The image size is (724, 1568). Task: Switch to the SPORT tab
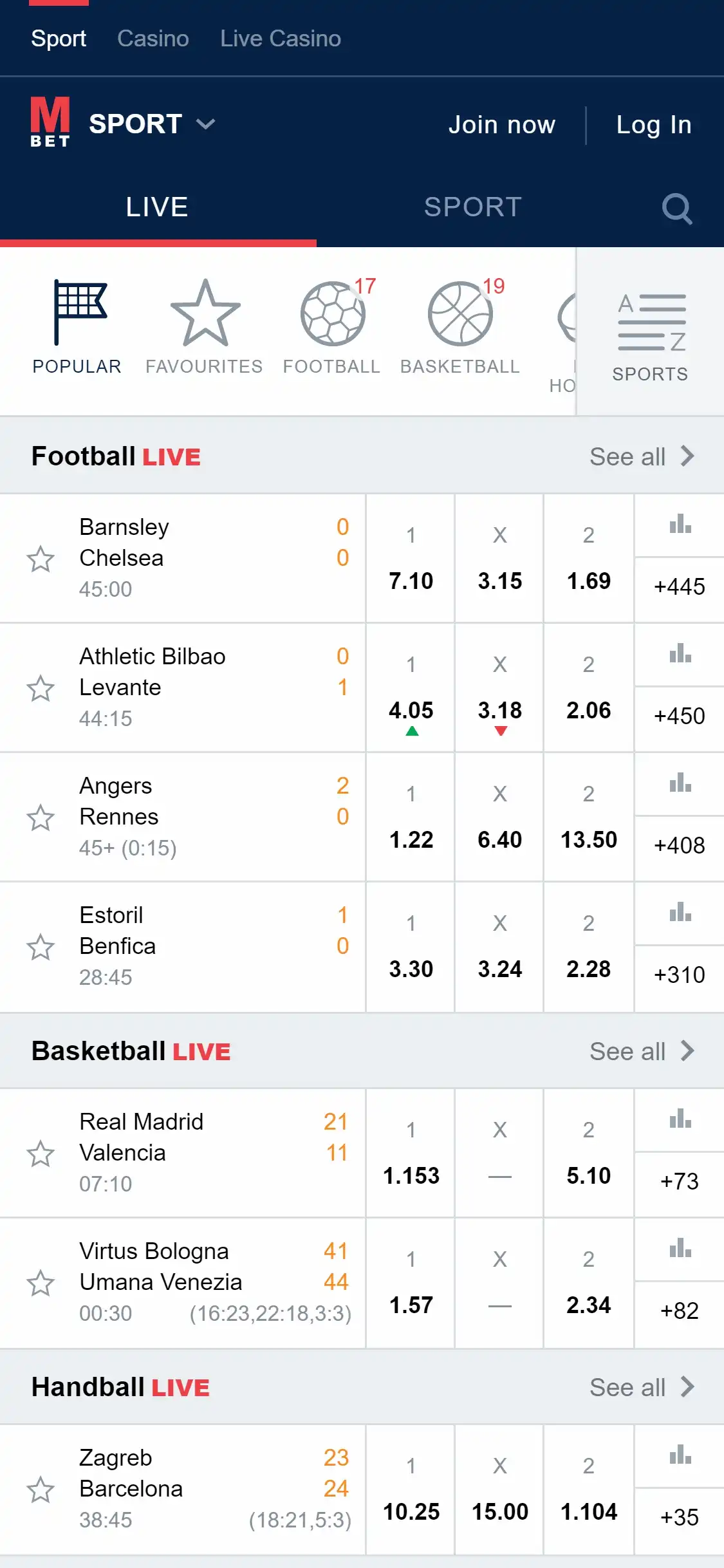tap(472, 207)
